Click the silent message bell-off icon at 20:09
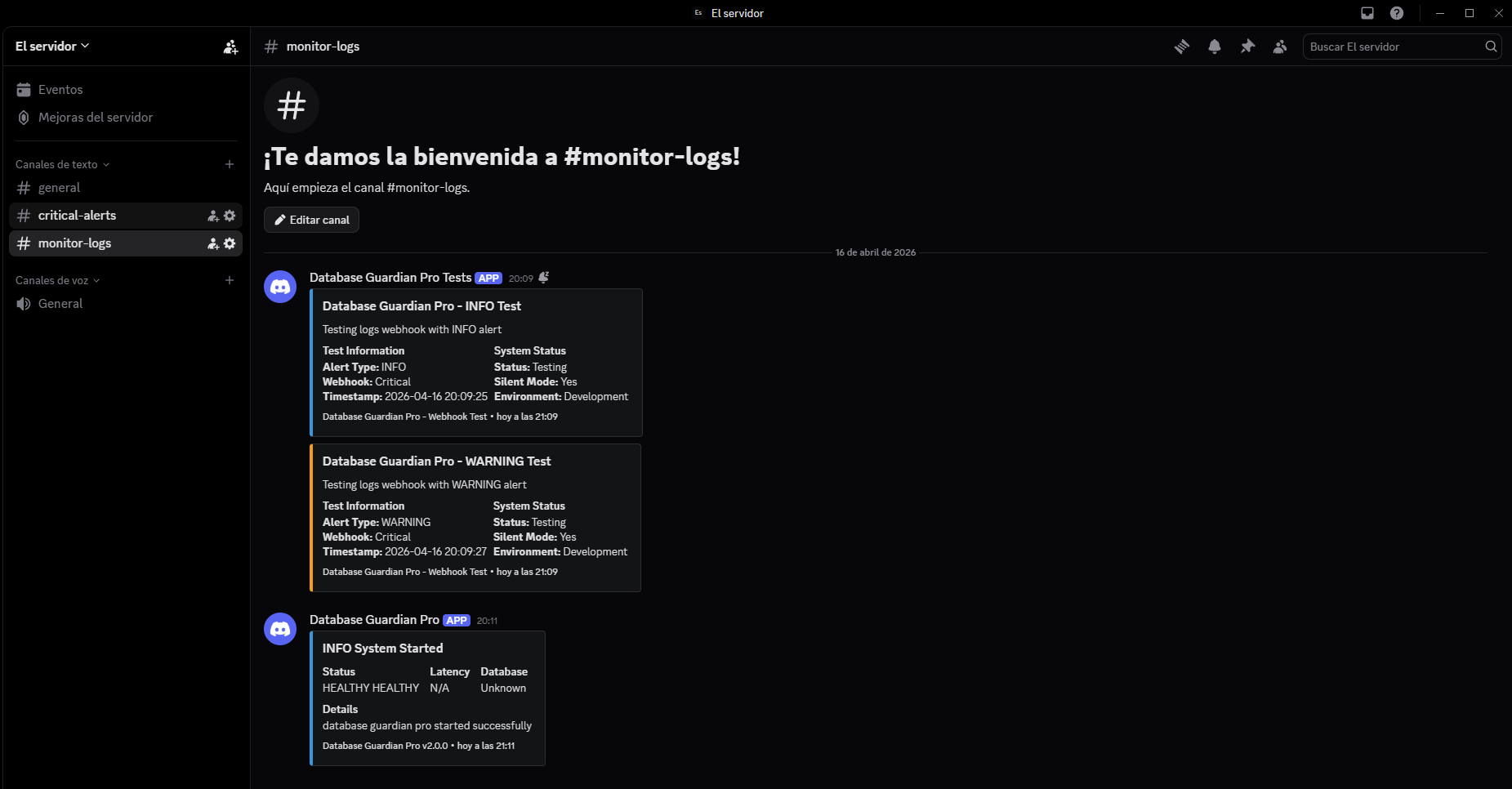Screen dimensions: 1512x789 (x=544, y=278)
